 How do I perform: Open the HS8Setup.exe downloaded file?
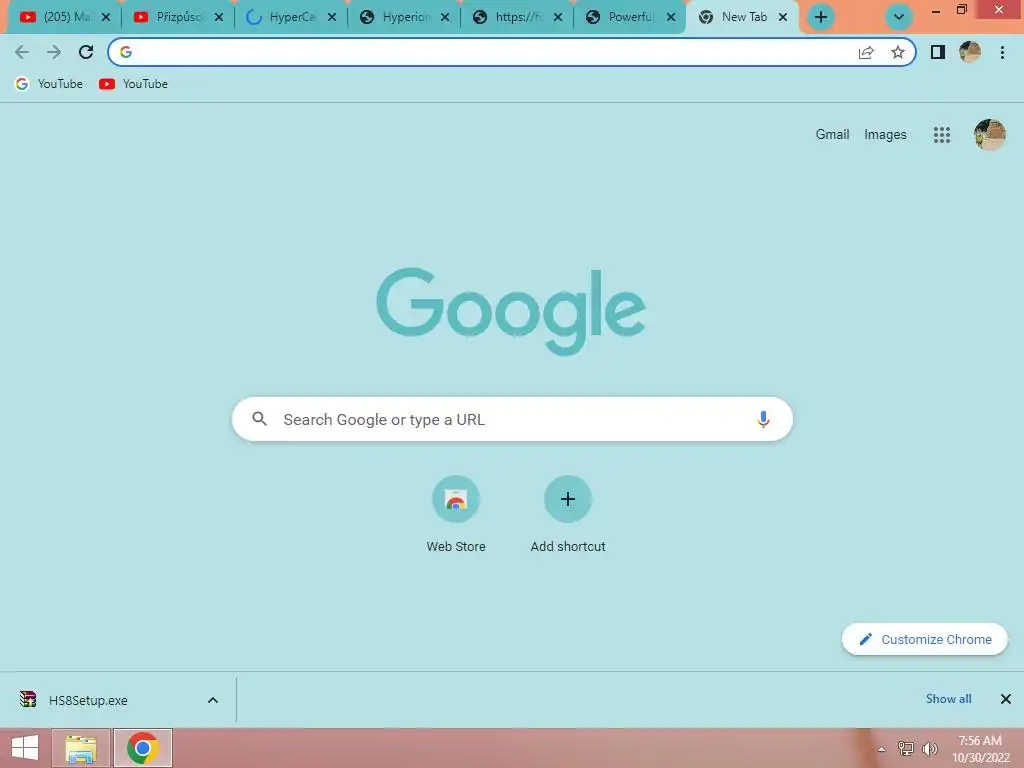(x=88, y=700)
